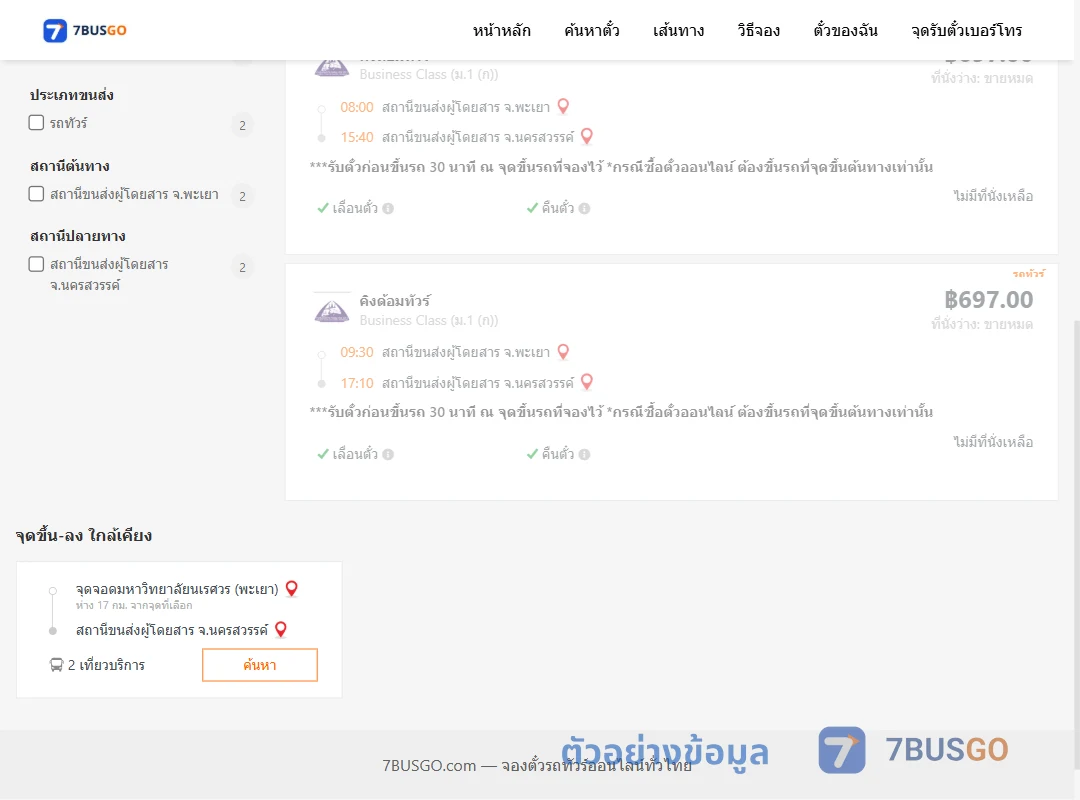Image resolution: width=1080 pixels, height=800 pixels.
Task: Click ไม่มีที่นั่งเหลือ on the 09:30 trip
Action: tap(993, 442)
